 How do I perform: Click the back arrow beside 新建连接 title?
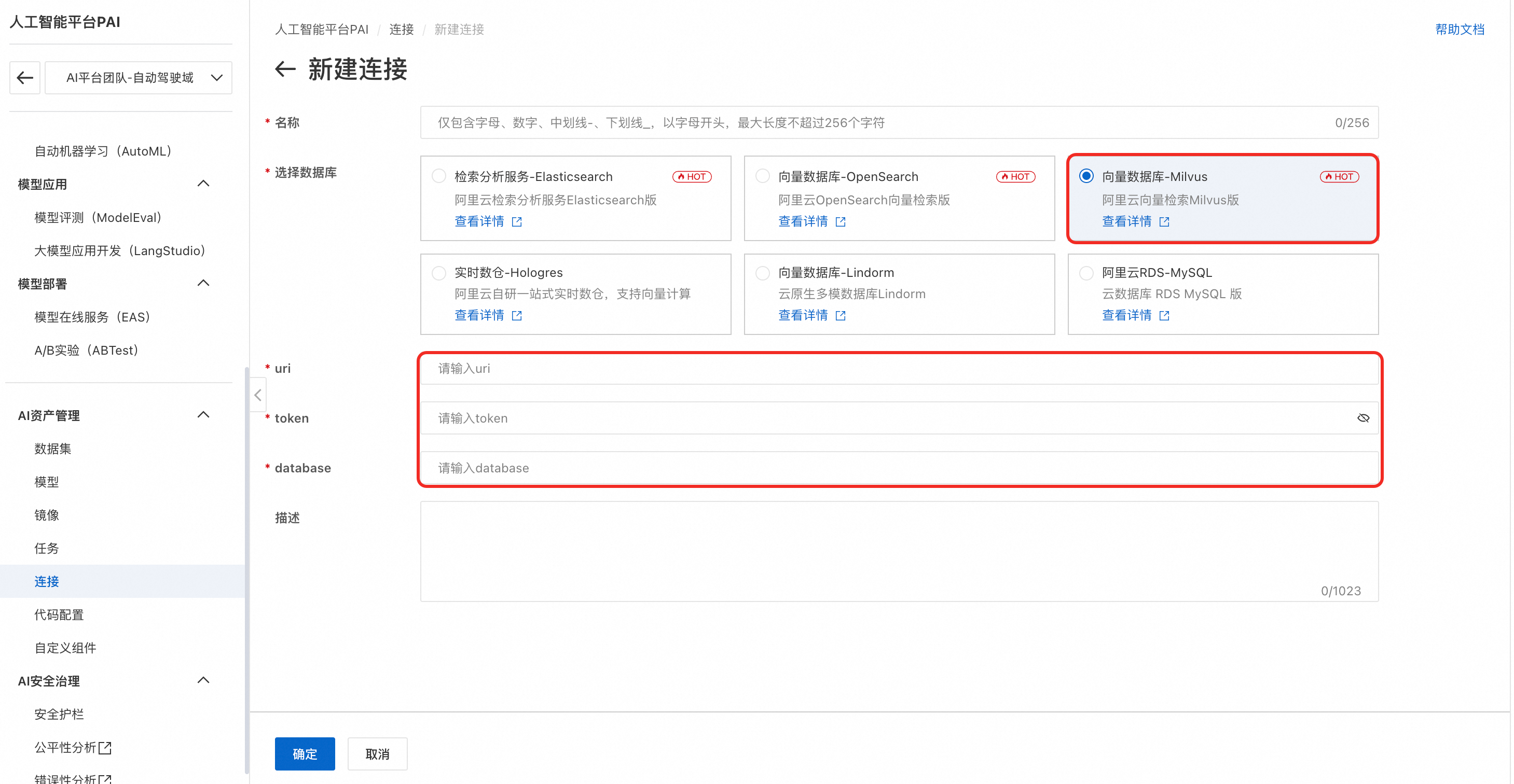coord(285,69)
